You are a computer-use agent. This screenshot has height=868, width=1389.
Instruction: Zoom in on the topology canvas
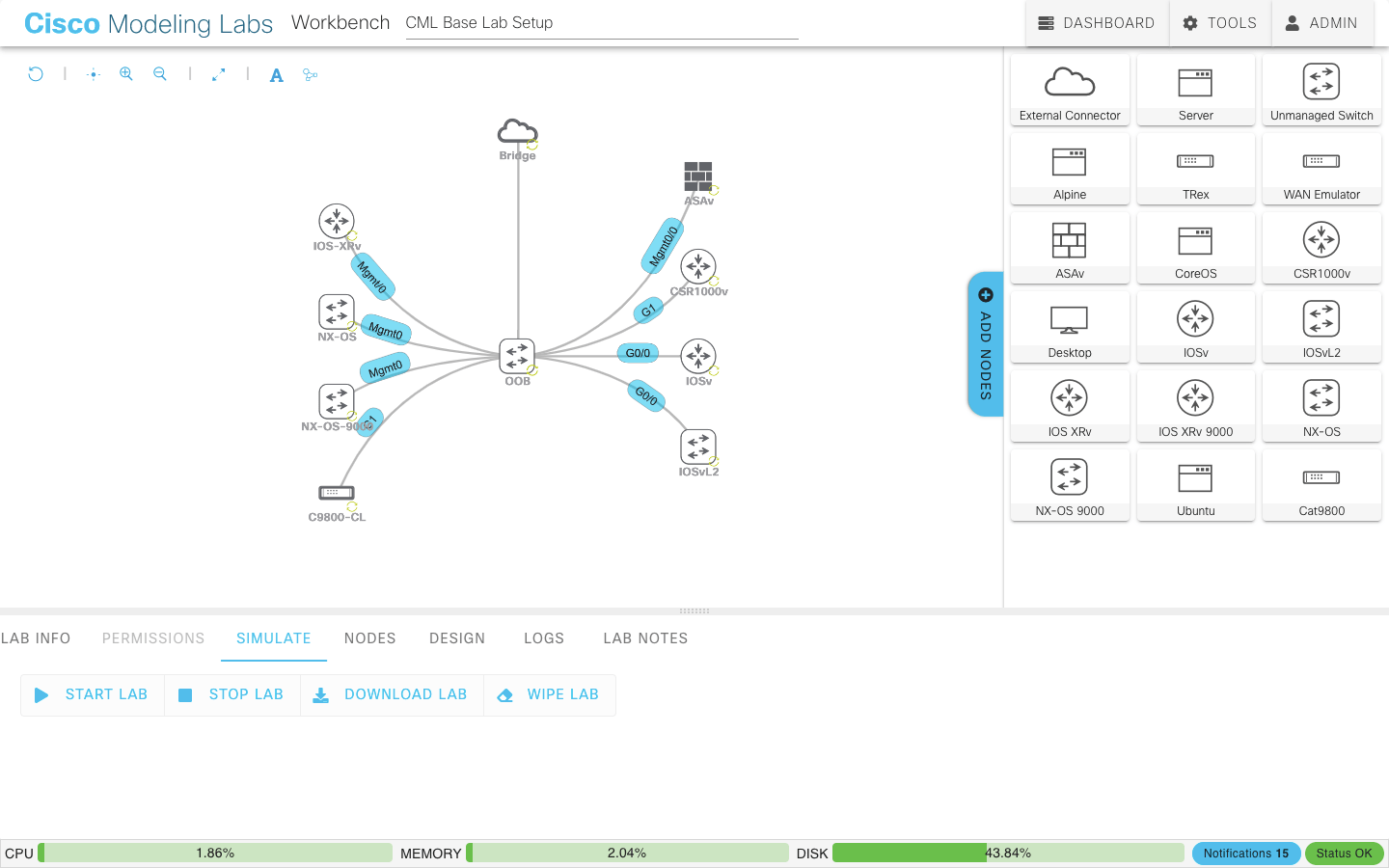pyautogui.click(x=126, y=74)
